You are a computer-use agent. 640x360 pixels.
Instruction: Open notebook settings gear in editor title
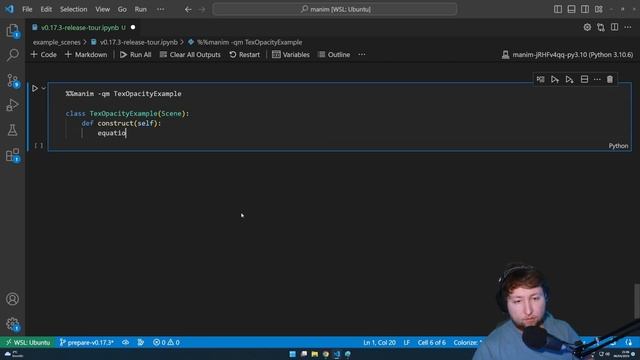coord(587,27)
